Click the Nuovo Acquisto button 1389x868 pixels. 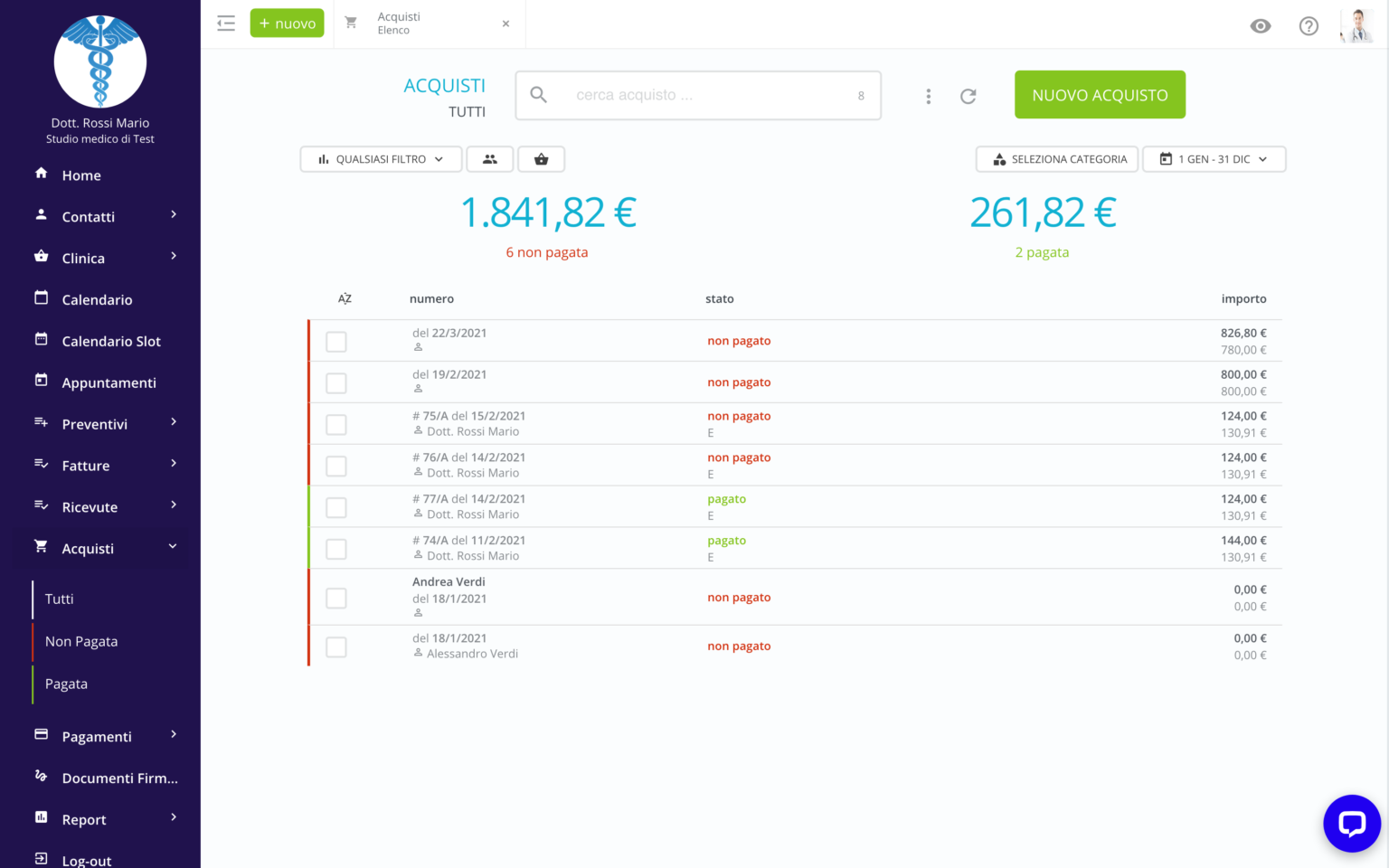click(1100, 94)
